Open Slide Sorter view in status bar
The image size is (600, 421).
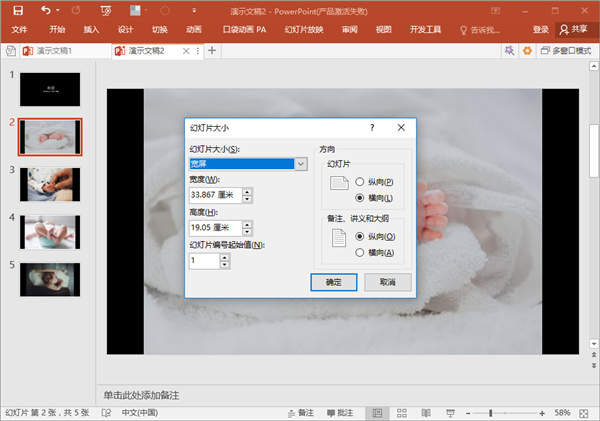pos(401,413)
